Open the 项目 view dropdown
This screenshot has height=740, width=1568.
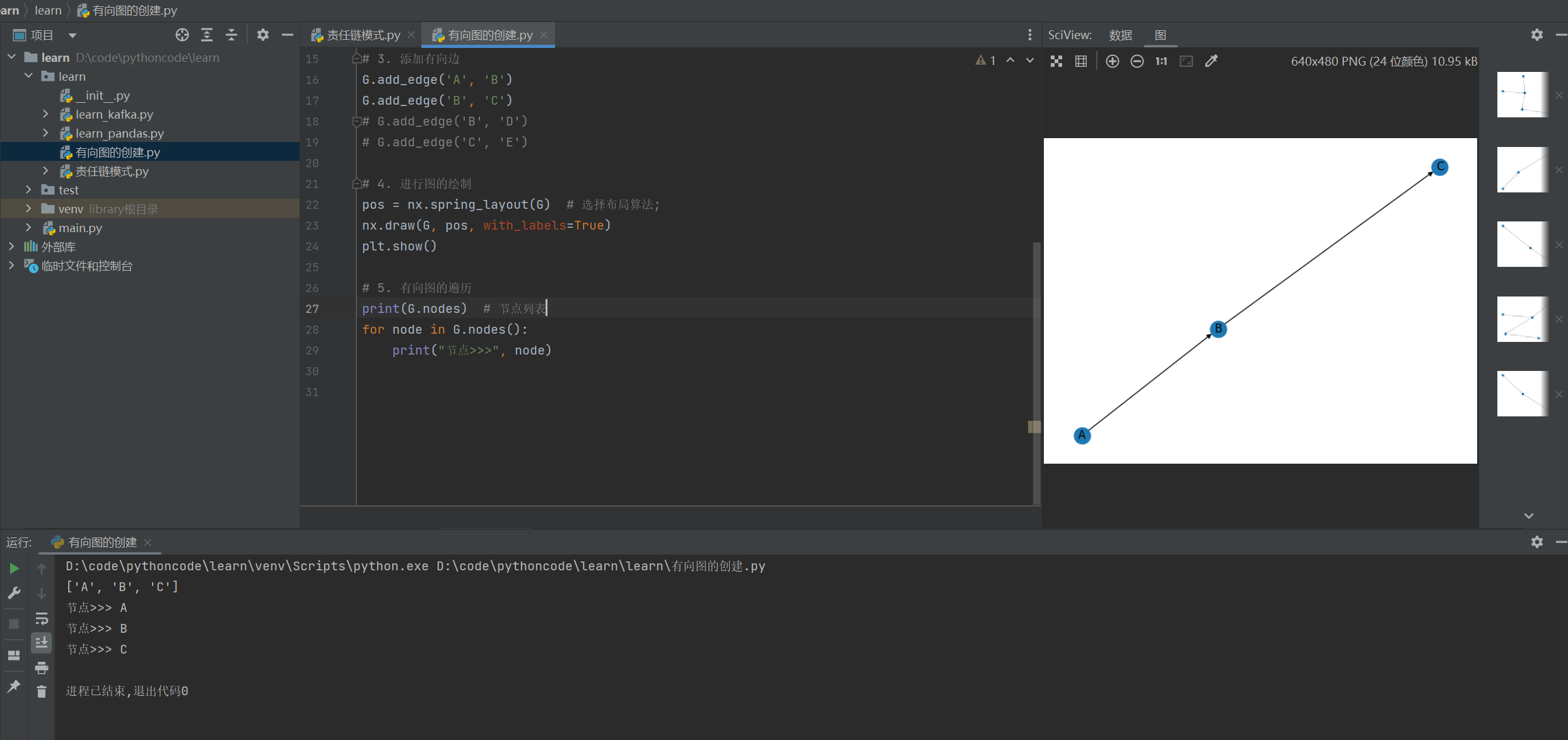[x=73, y=35]
